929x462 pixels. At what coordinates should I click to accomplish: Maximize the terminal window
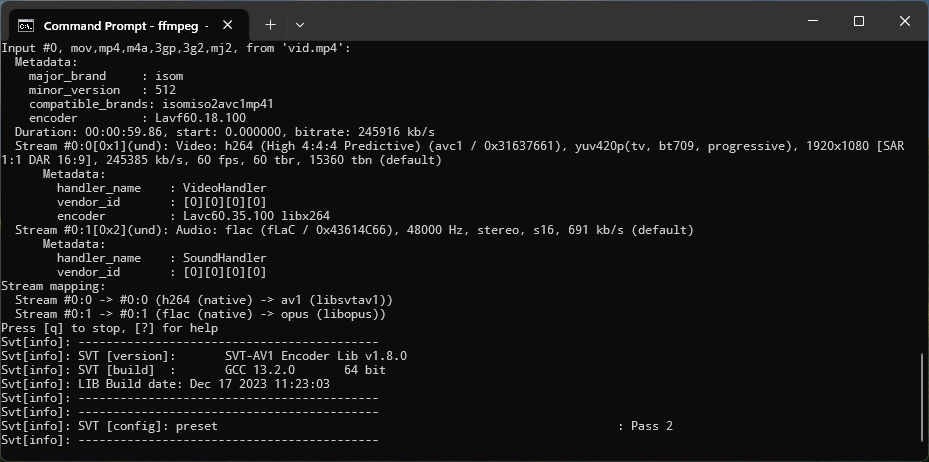858,21
